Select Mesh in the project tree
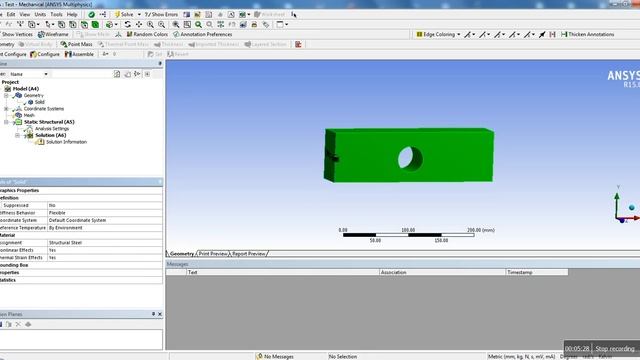 tap(29, 116)
